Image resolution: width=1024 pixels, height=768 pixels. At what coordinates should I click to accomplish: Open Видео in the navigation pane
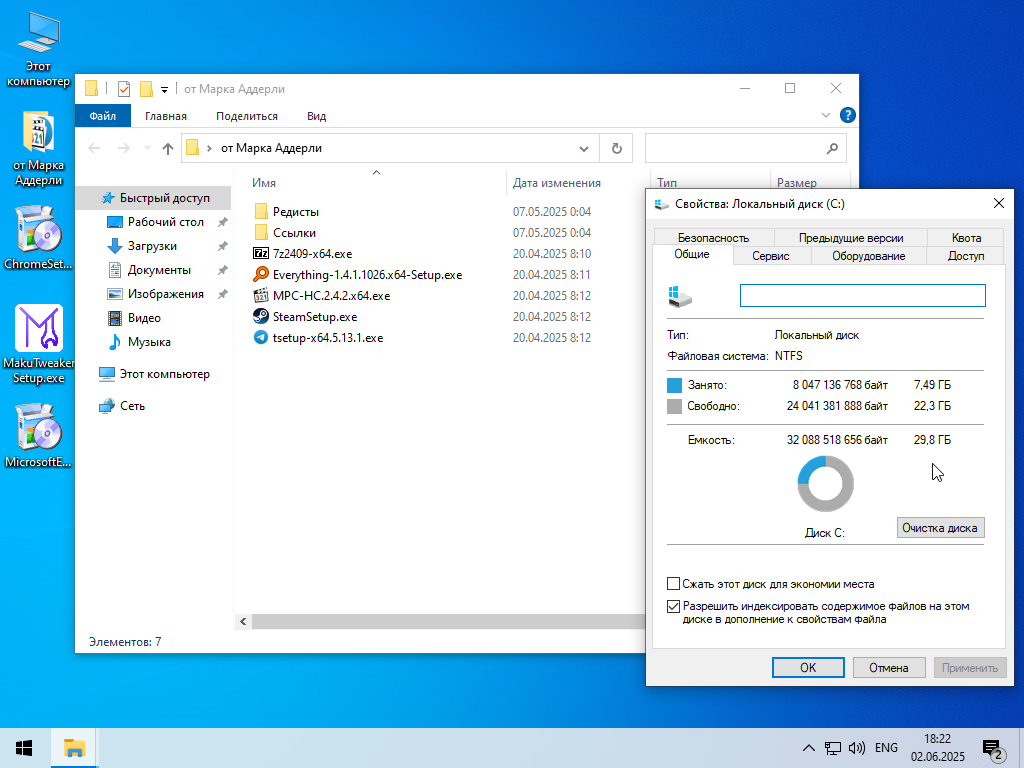pos(144,318)
